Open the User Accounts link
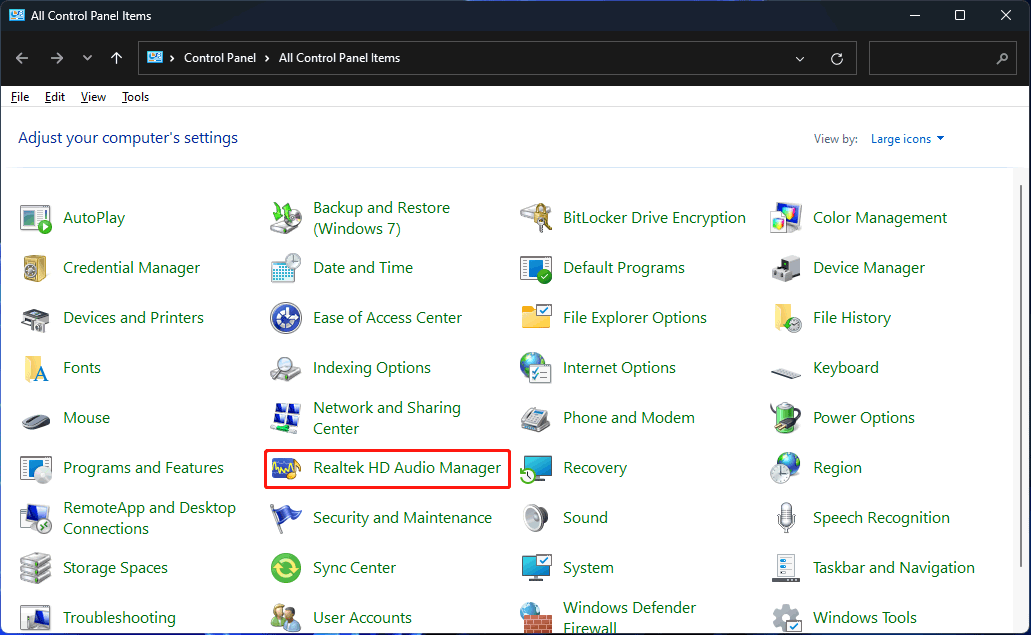 pos(362,618)
